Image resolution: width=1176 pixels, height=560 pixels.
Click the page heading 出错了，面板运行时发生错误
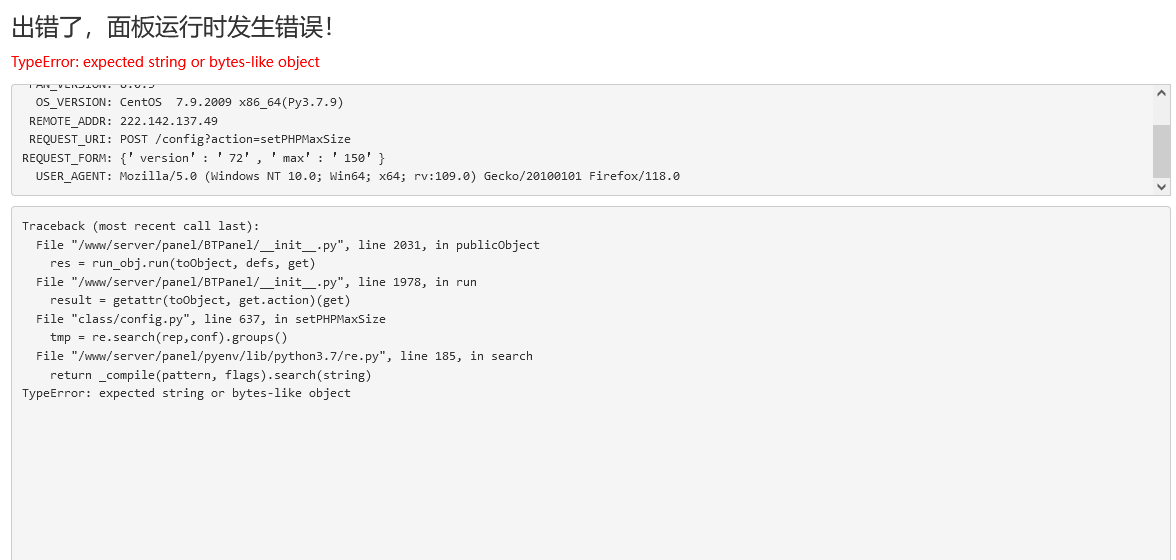pos(172,28)
